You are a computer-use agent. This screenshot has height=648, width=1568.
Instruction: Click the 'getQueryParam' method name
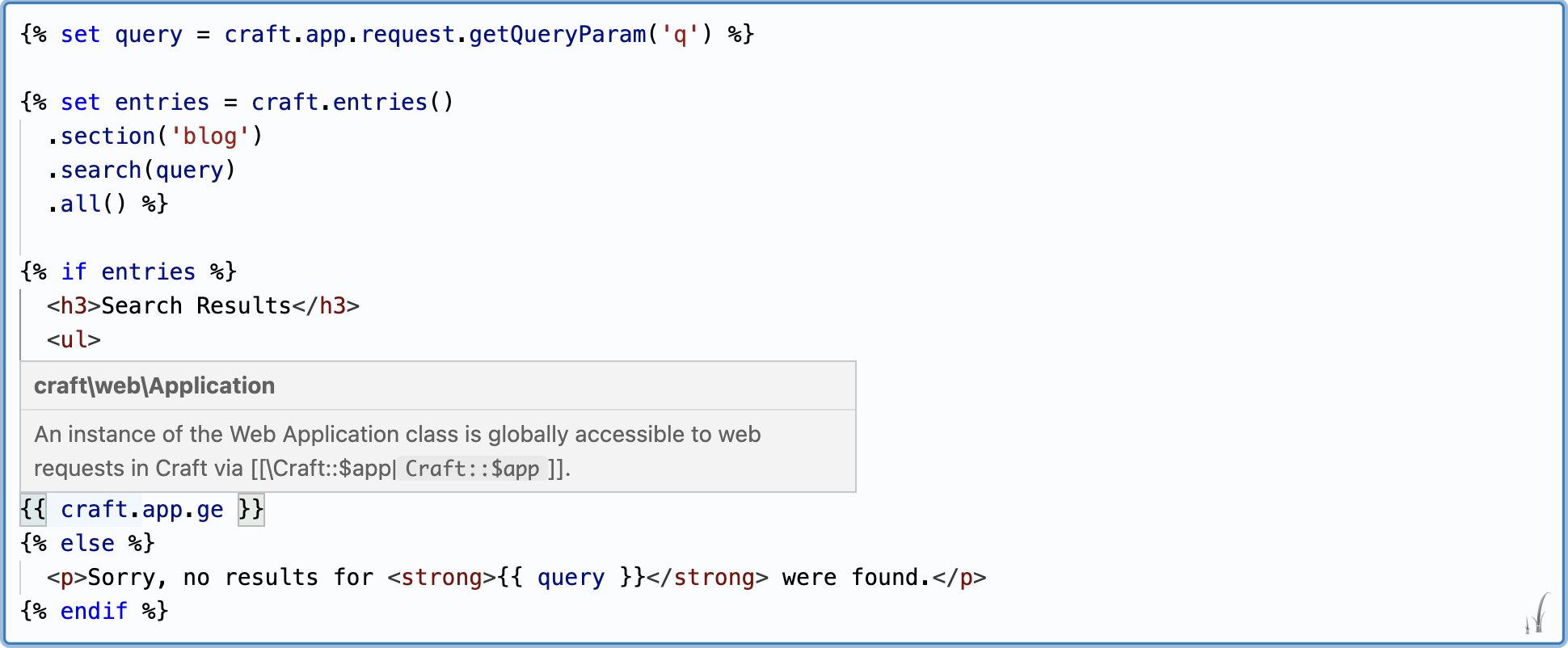pos(558,35)
